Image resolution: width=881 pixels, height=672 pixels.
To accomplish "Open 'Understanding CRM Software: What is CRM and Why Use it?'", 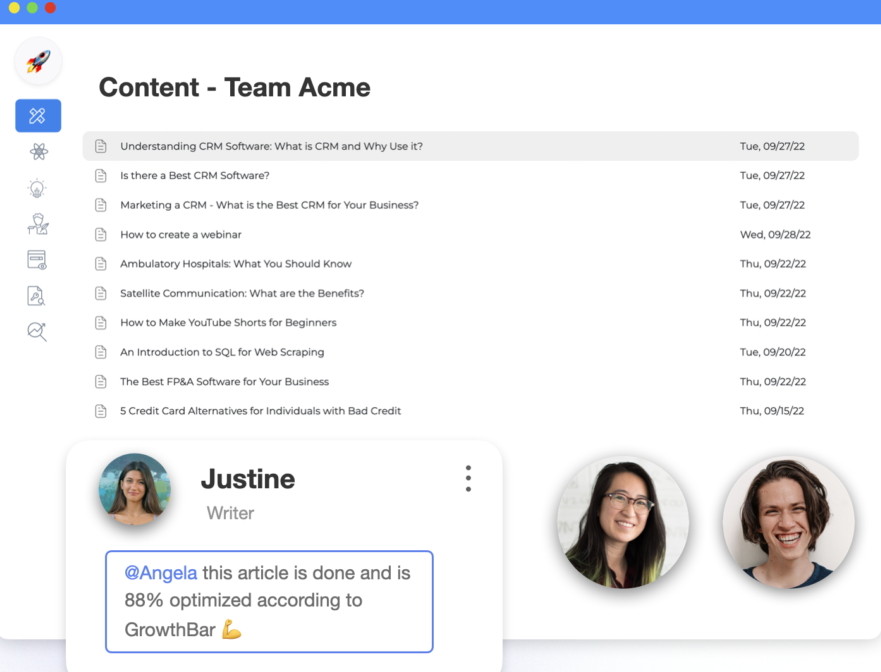I will pos(271,146).
